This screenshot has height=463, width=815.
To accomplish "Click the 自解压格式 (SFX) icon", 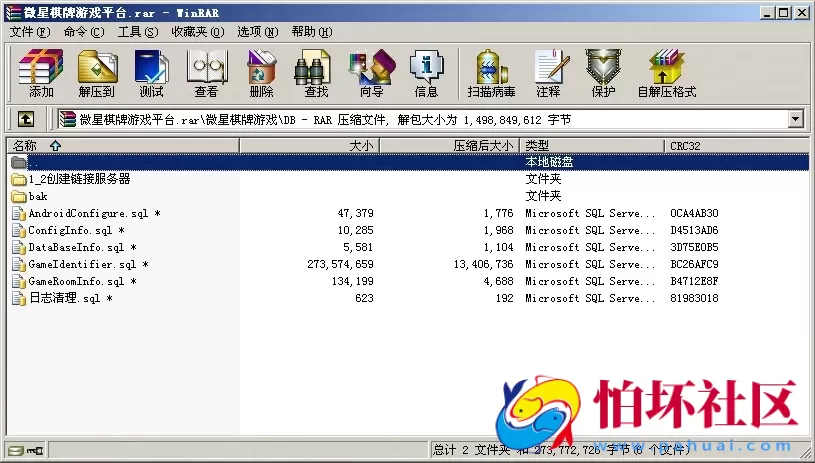I will tap(666, 73).
